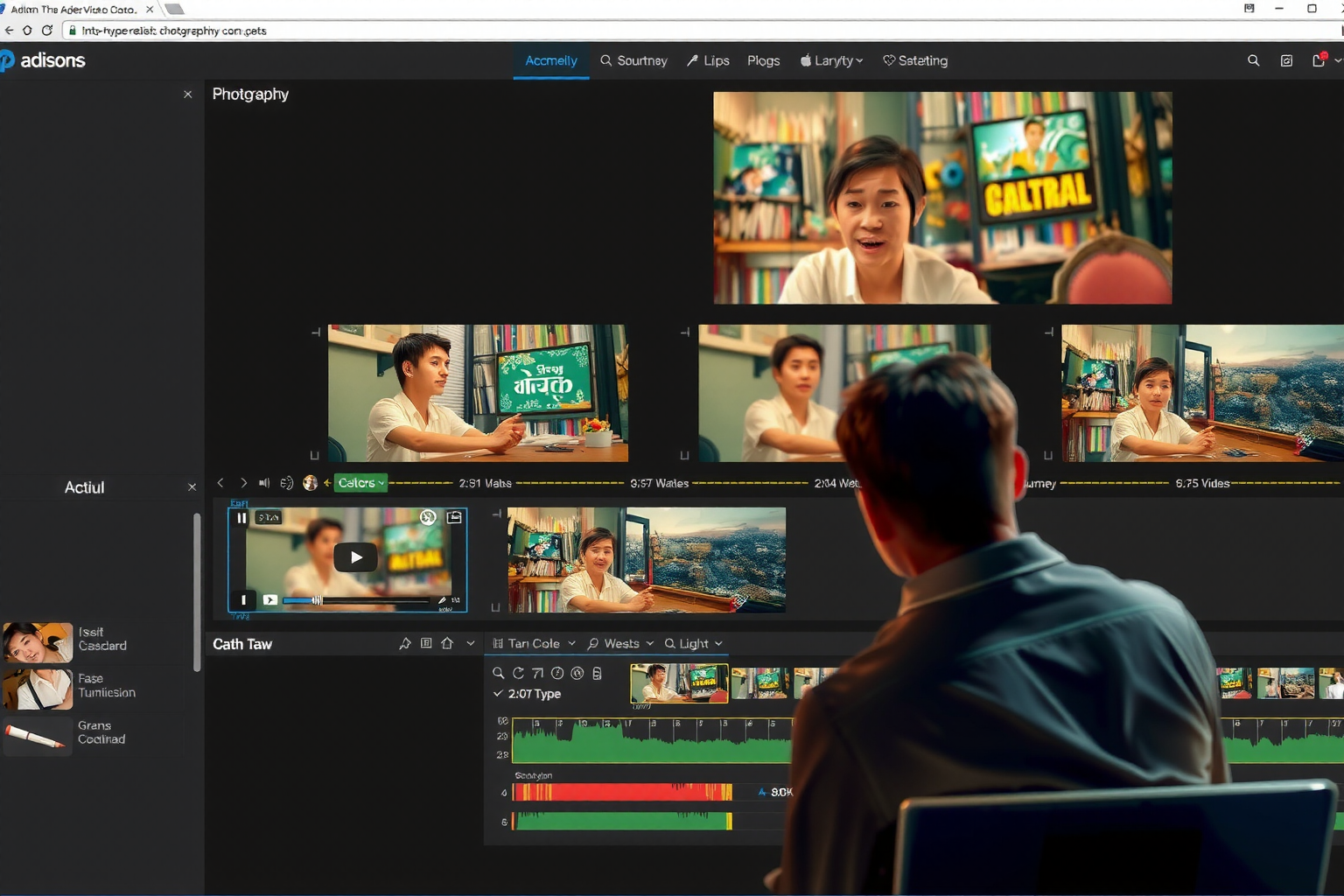Expand the Tan Cole dropdown
This screenshot has height=896, width=1344.
click(534, 644)
